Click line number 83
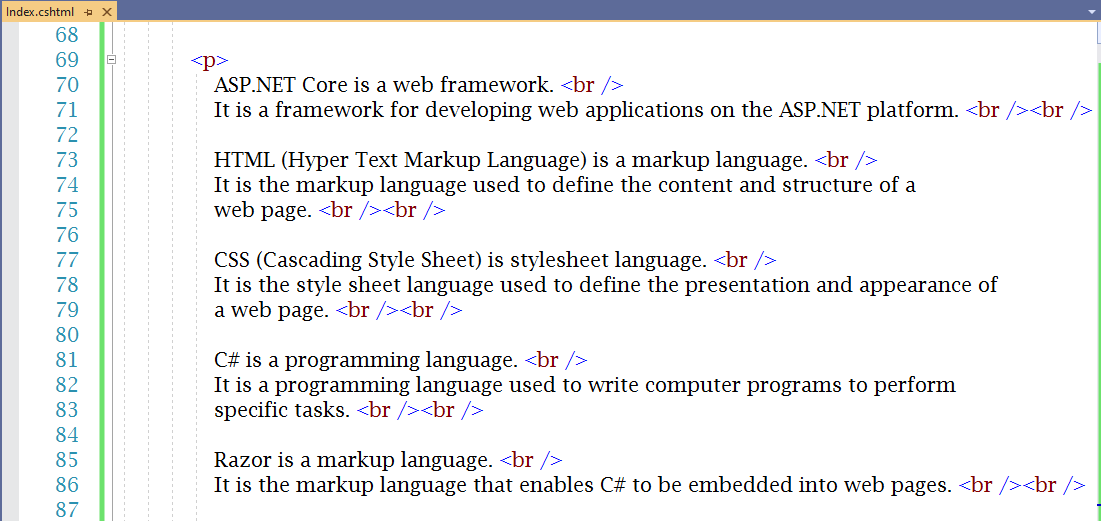1101x521 pixels. click(x=67, y=410)
